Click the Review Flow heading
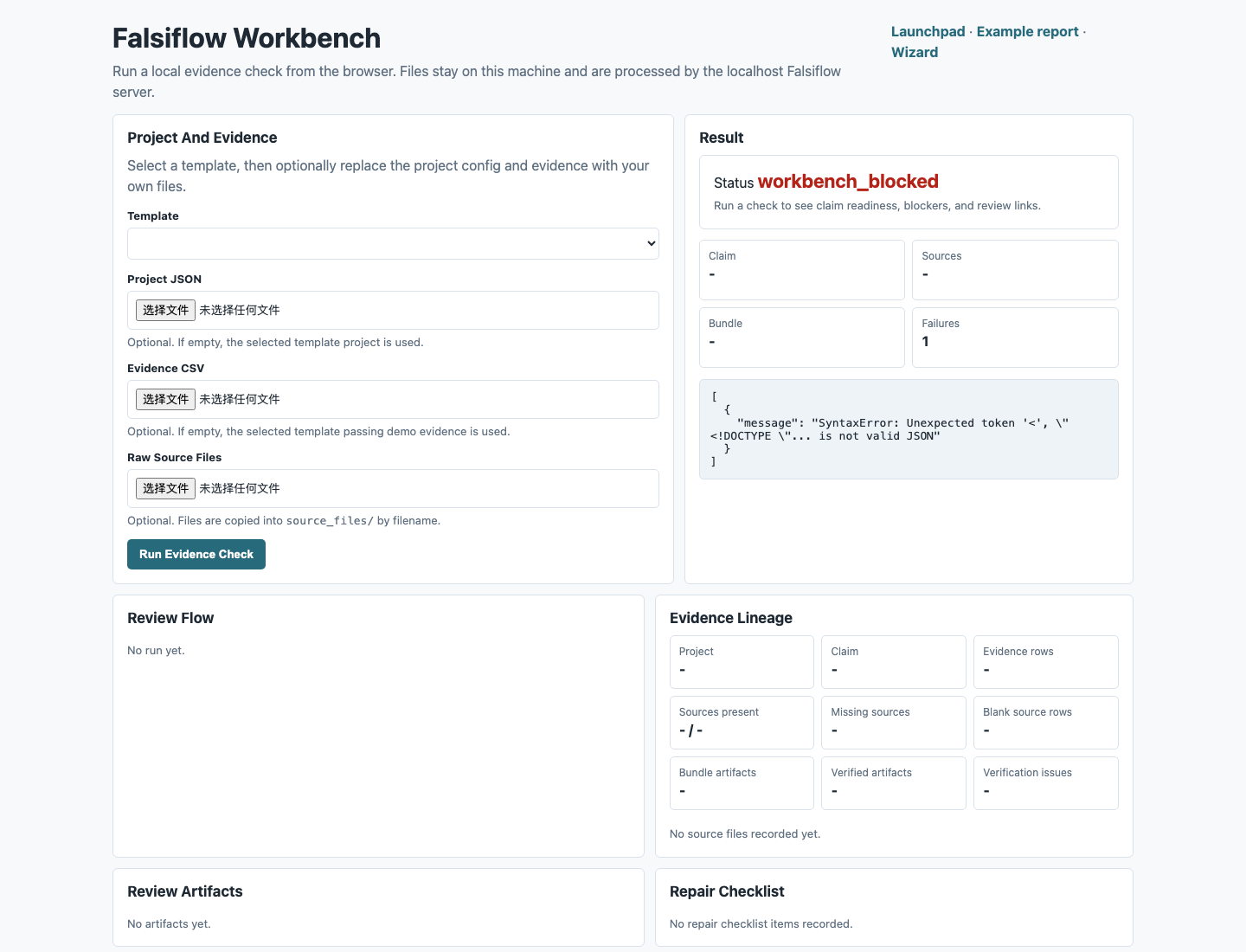1246x952 pixels. [170, 618]
